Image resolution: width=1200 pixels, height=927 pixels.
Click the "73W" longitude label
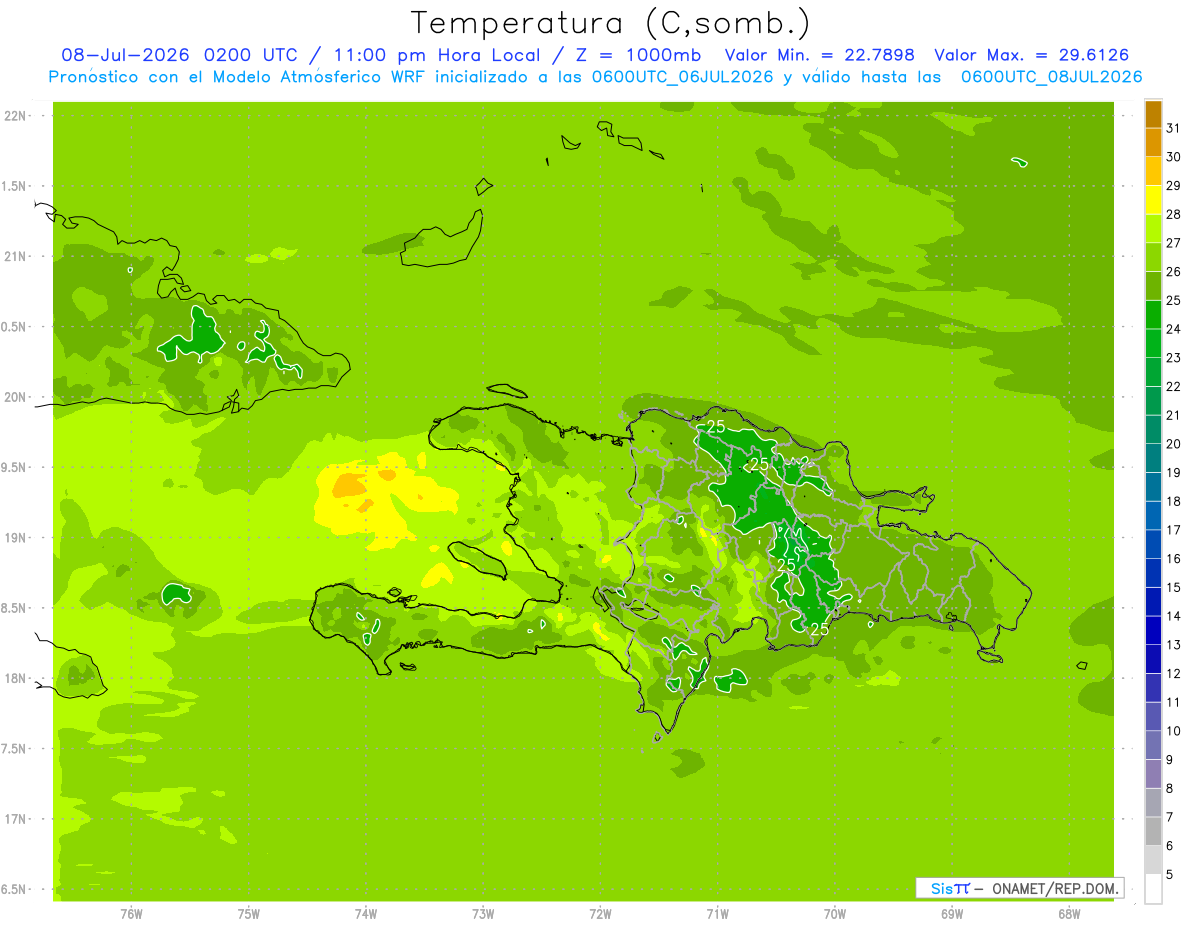click(483, 913)
